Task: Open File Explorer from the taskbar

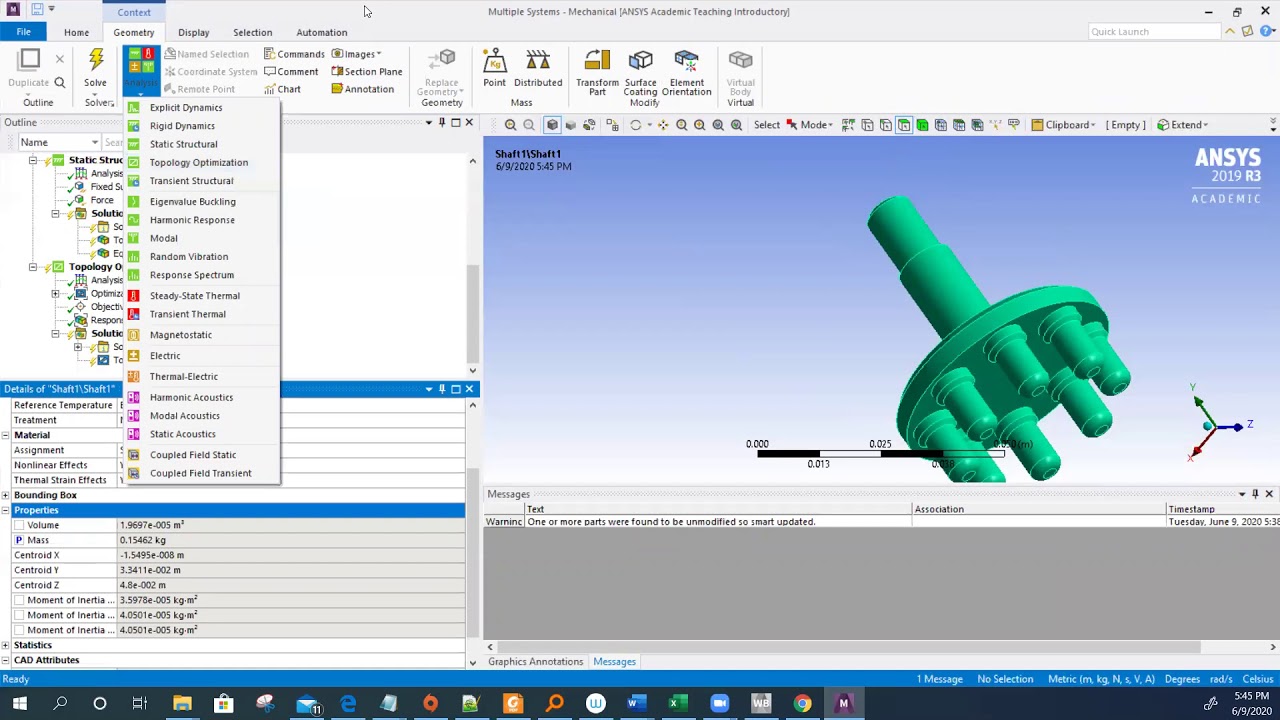Action: coord(182,703)
